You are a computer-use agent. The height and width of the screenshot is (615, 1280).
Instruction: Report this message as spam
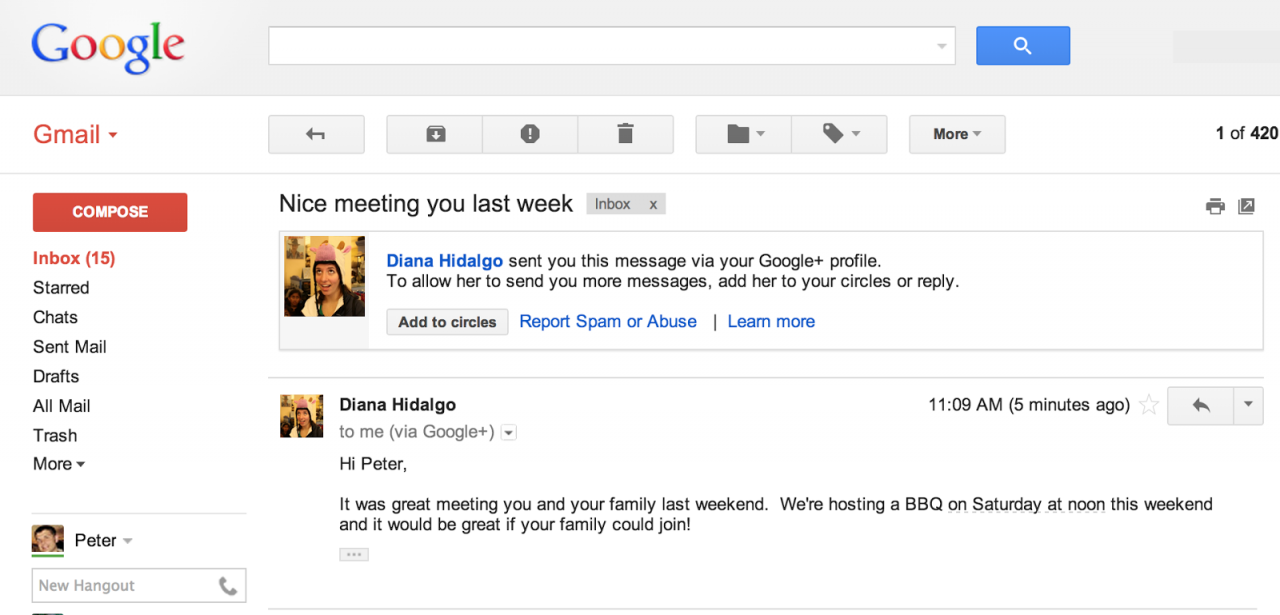529,133
